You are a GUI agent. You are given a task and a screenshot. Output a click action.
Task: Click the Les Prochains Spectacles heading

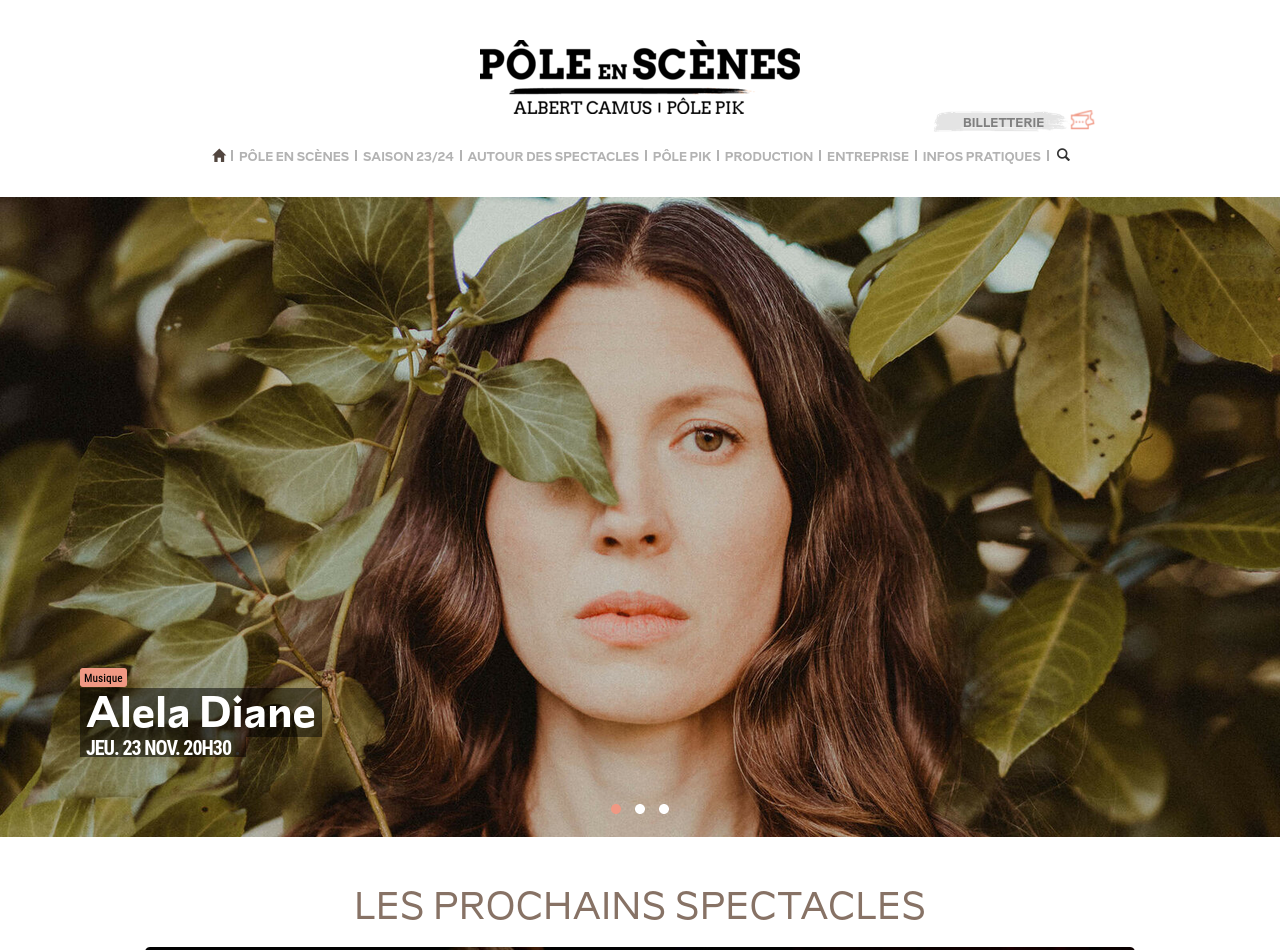[640, 906]
